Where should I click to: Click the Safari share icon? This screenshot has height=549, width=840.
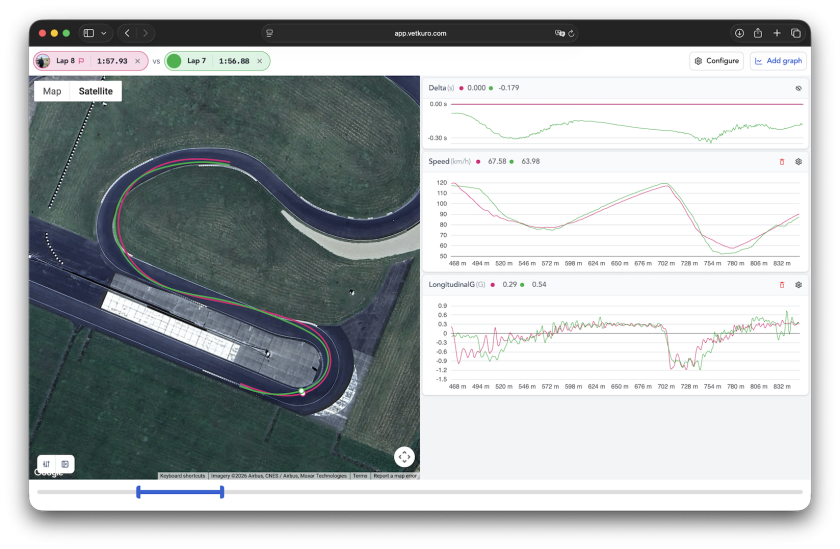(758, 33)
